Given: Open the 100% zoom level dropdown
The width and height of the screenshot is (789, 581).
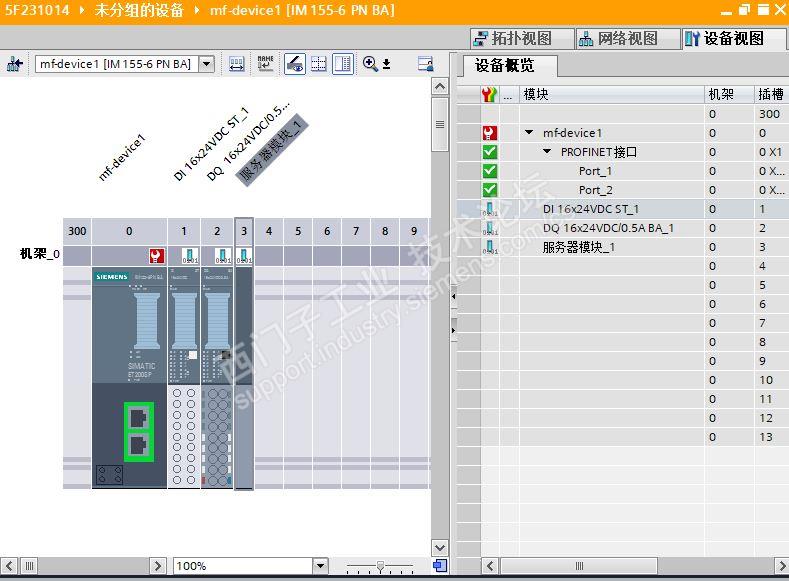Looking at the screenshot, I should pyautogui.click(x=320, y=566).
